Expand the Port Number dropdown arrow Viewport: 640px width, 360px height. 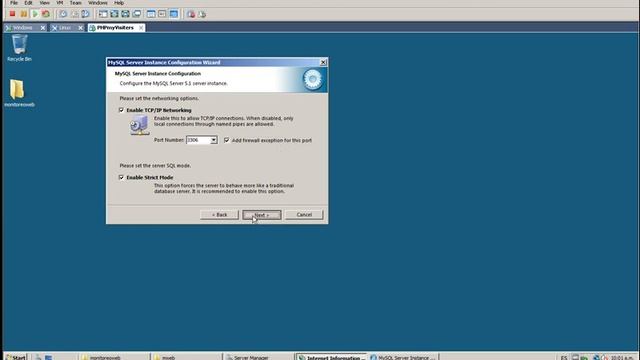(x=213, y=140)
